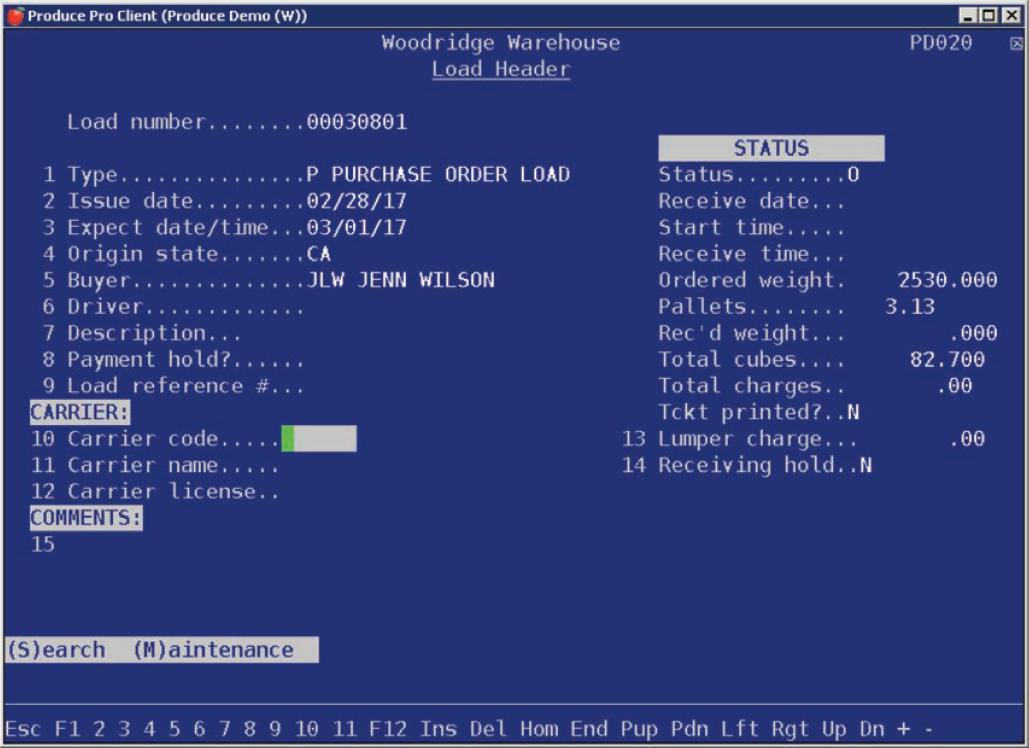Click Ordered weight value 2530.000
Screen dimensions: 1029x748
click(x=947, y=280)
